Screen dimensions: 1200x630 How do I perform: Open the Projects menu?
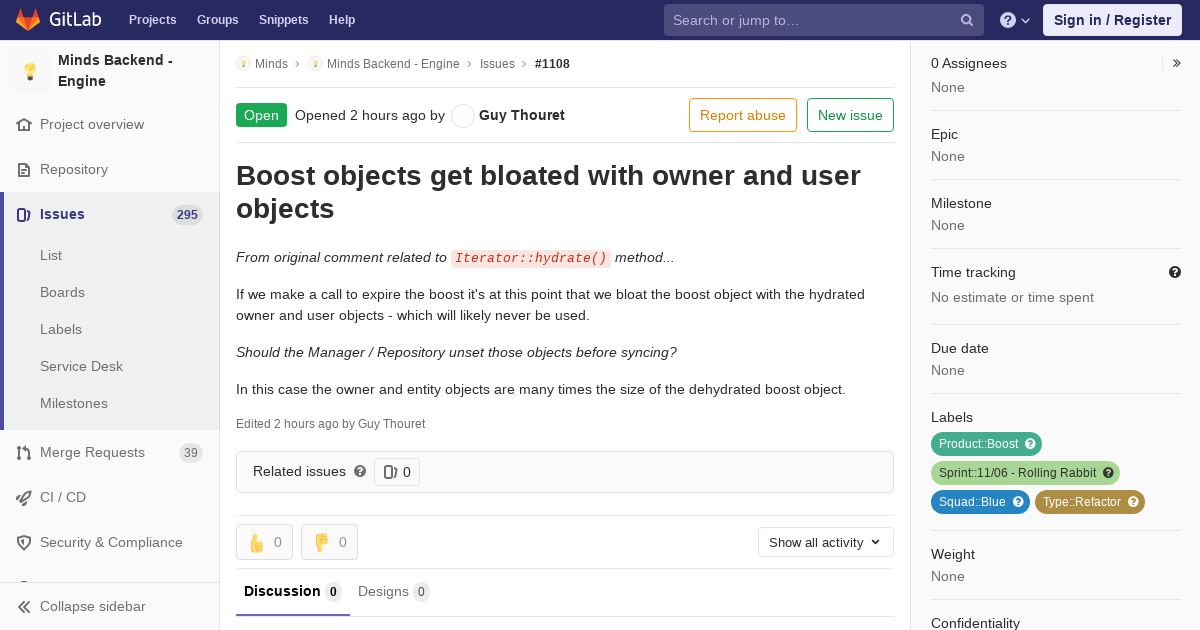click(153, 20)
